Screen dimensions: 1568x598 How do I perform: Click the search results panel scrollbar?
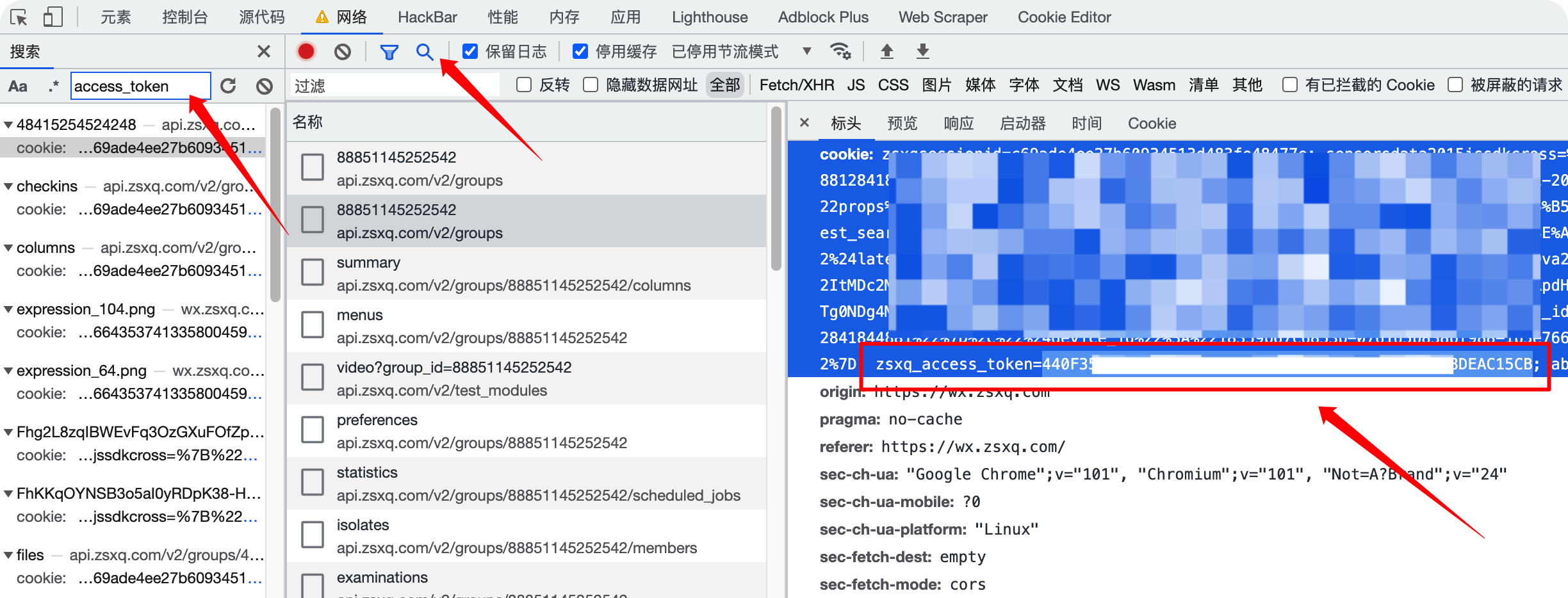pyautogui.click(x=275, y=205)
